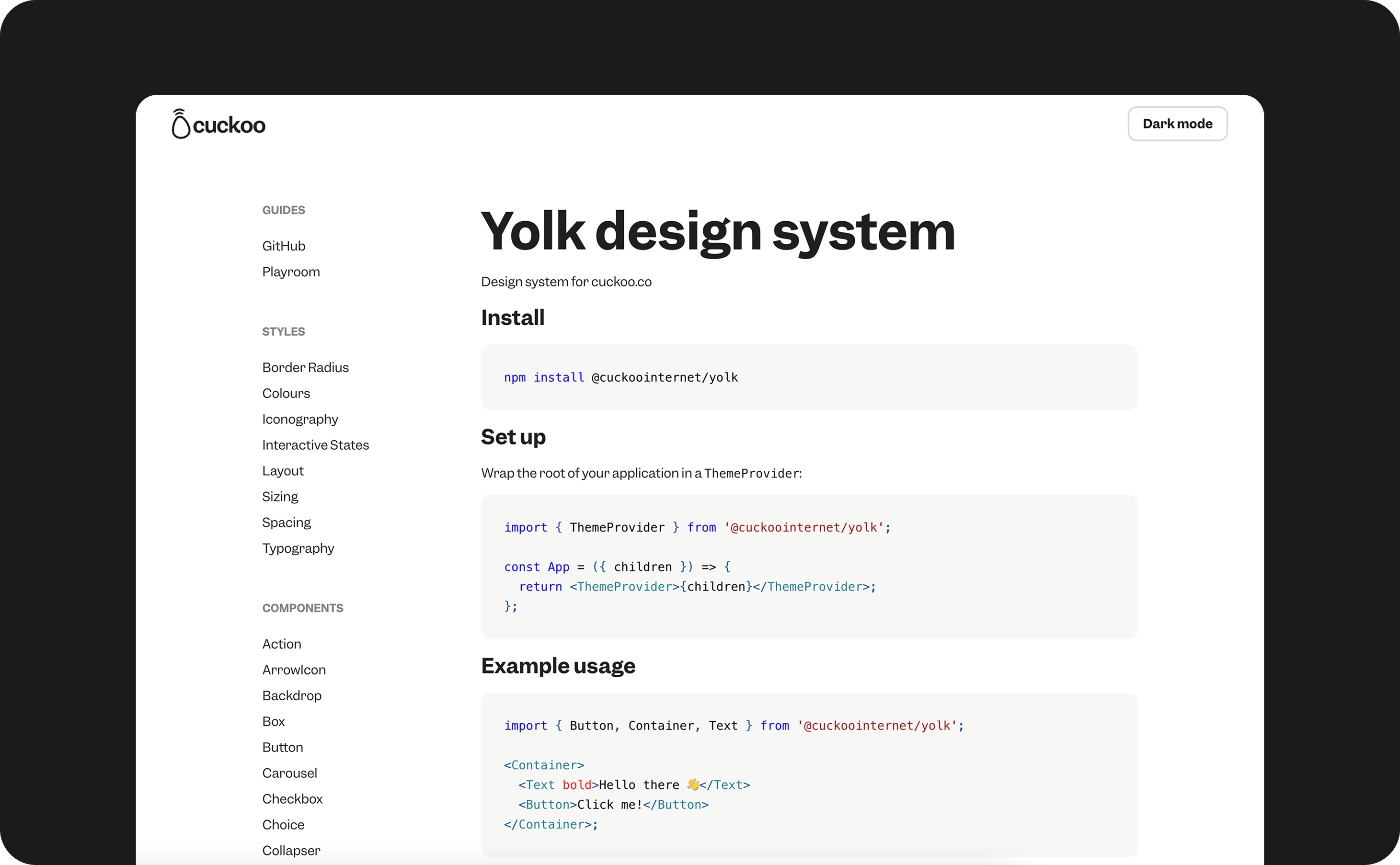This screenshot has height=865, width=1400.
Task: Select Border Radius under Styles
Action: tap(305, 367)
